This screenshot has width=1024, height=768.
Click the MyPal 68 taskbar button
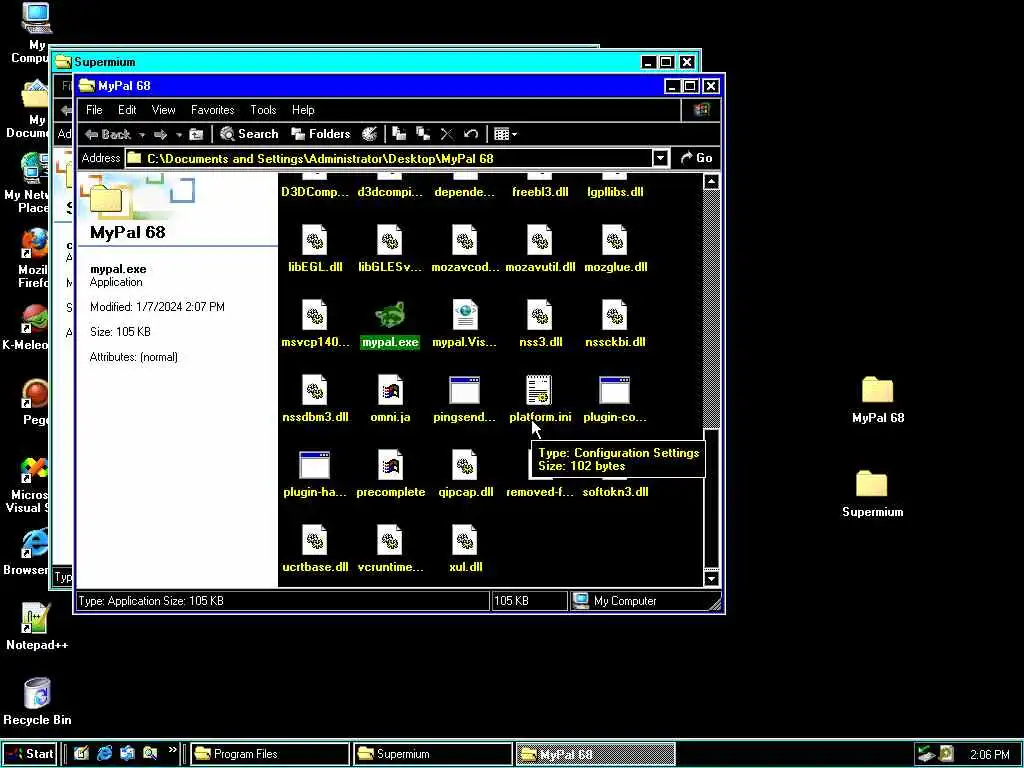596,754
